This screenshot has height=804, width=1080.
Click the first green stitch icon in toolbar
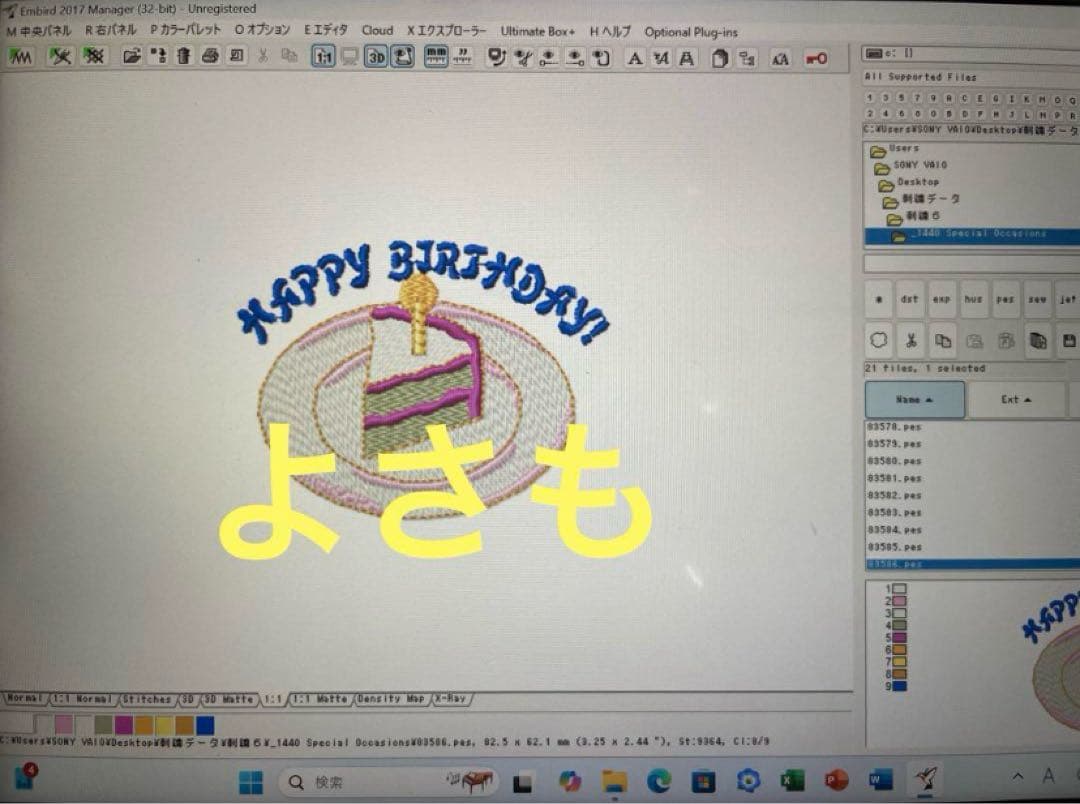pos(20,57)
